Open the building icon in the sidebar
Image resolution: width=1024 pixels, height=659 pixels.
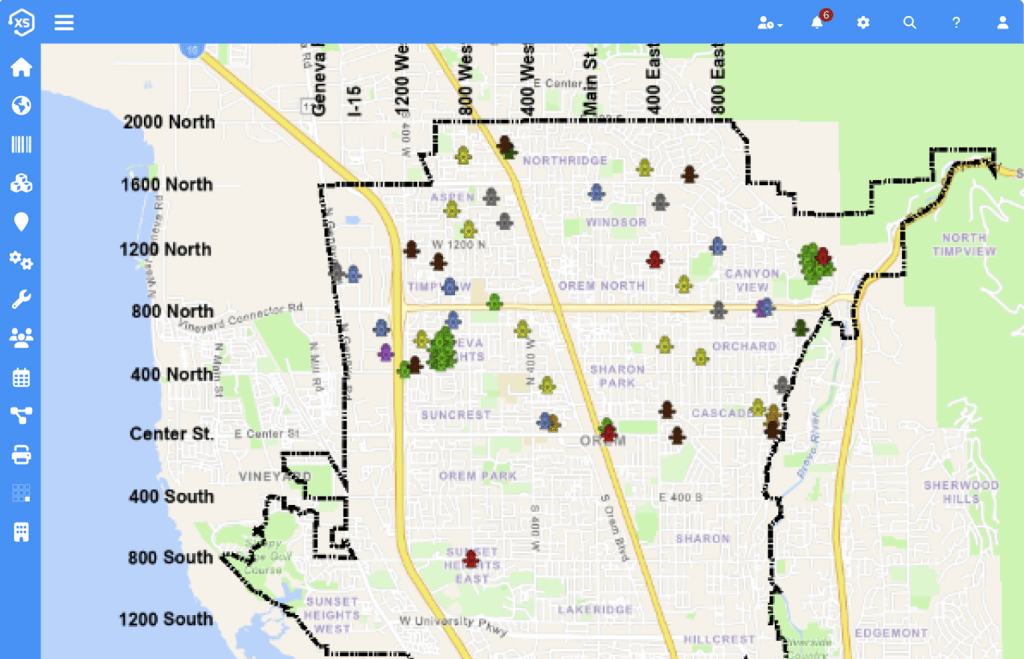point(21,532)
